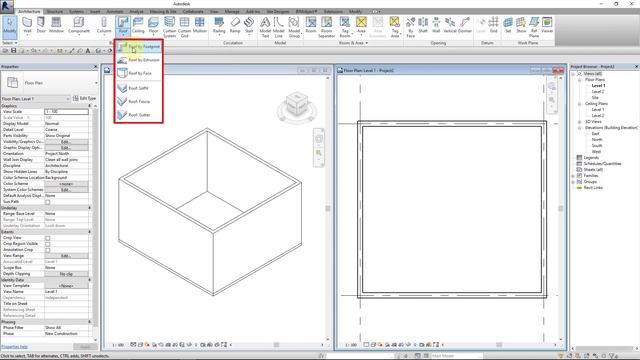640x360 pixels.
Task: Click the Visibility/Graphics Edit button
Action: click(66, 142)
